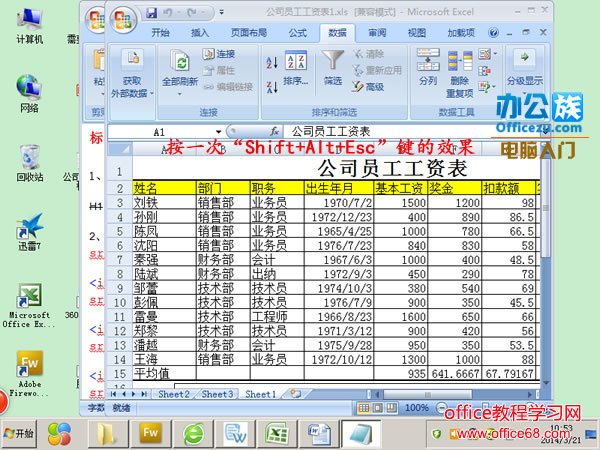Image resolution: width=600 pixels, height=450 pixels.
Task: Switch to Page Break Preview in status bar
Action: pyautogui.click(x=391, y=408)
